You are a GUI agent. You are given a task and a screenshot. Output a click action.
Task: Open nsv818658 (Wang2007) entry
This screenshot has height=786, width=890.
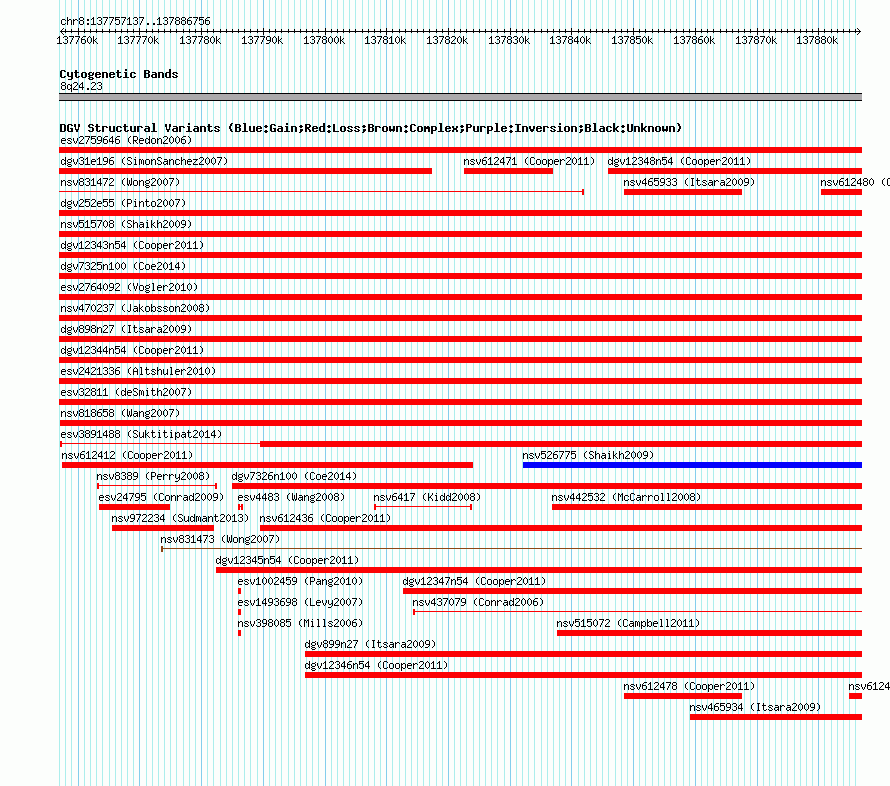point(120,413)
